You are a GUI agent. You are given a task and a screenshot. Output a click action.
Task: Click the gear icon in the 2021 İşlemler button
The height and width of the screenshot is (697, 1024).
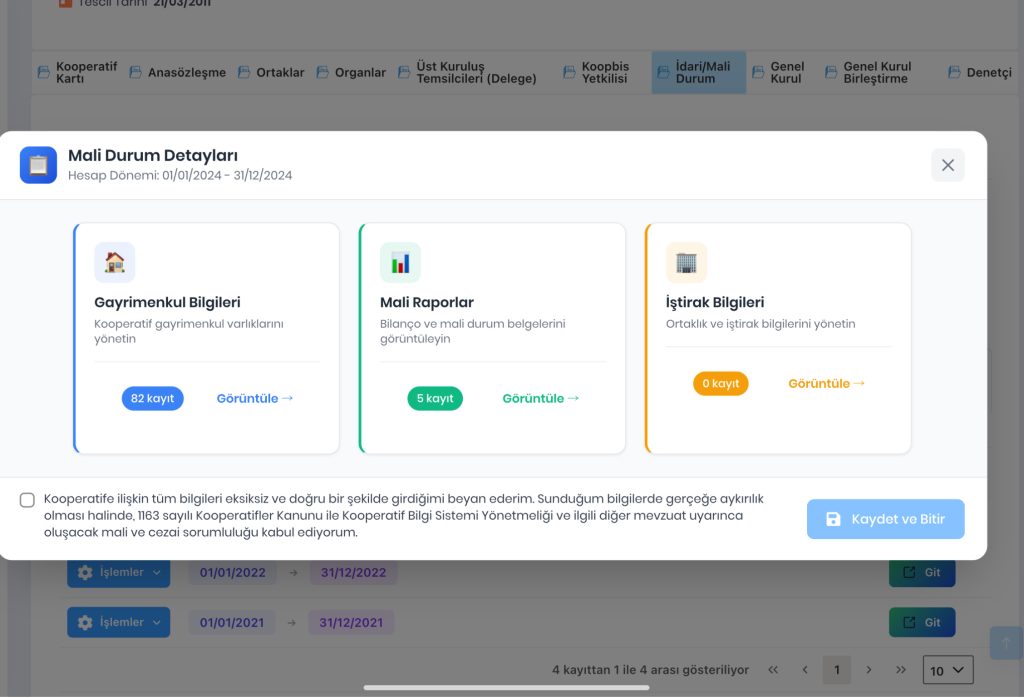(x=85, y=623)
